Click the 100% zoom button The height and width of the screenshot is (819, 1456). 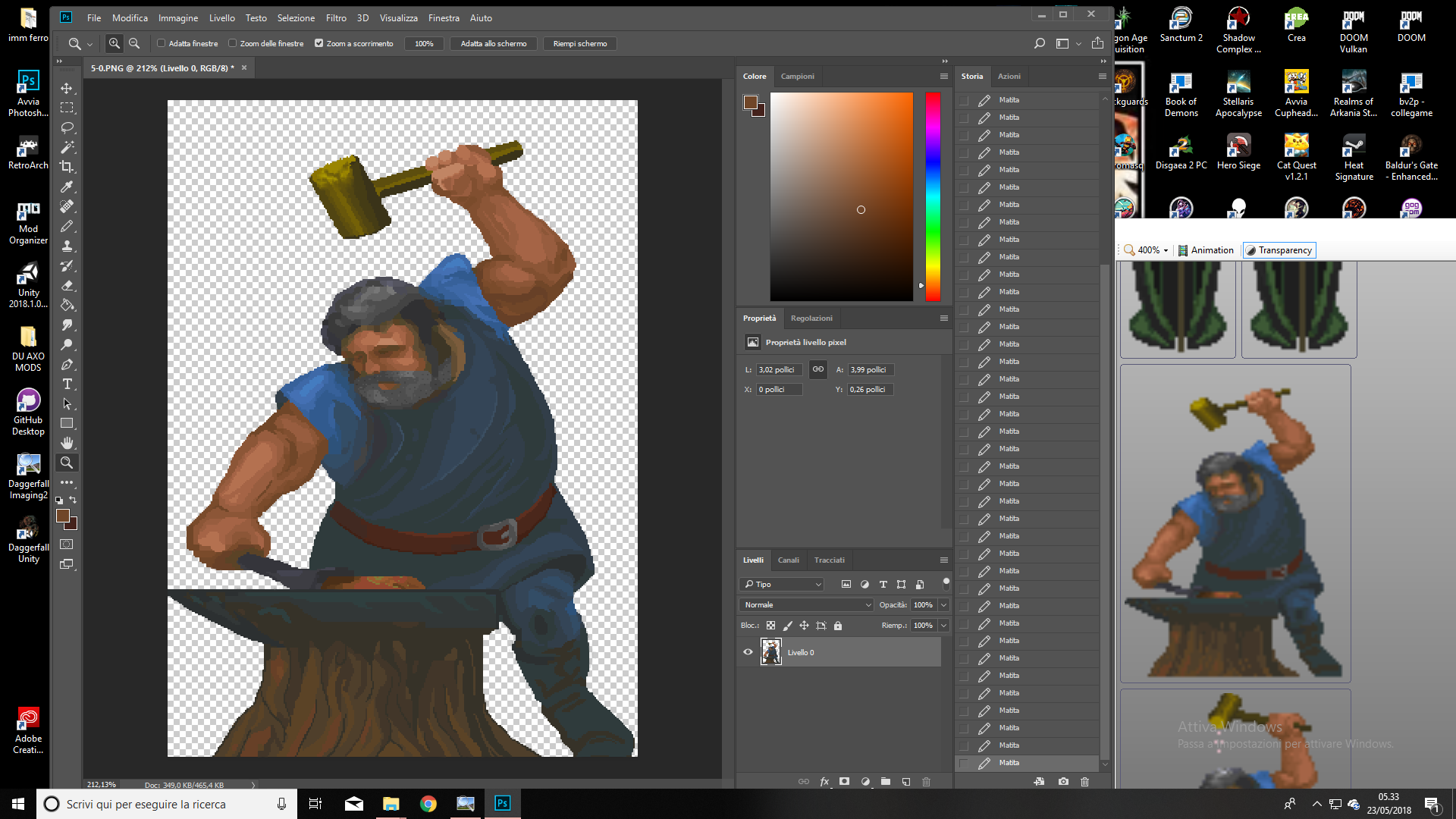[424, 43]
